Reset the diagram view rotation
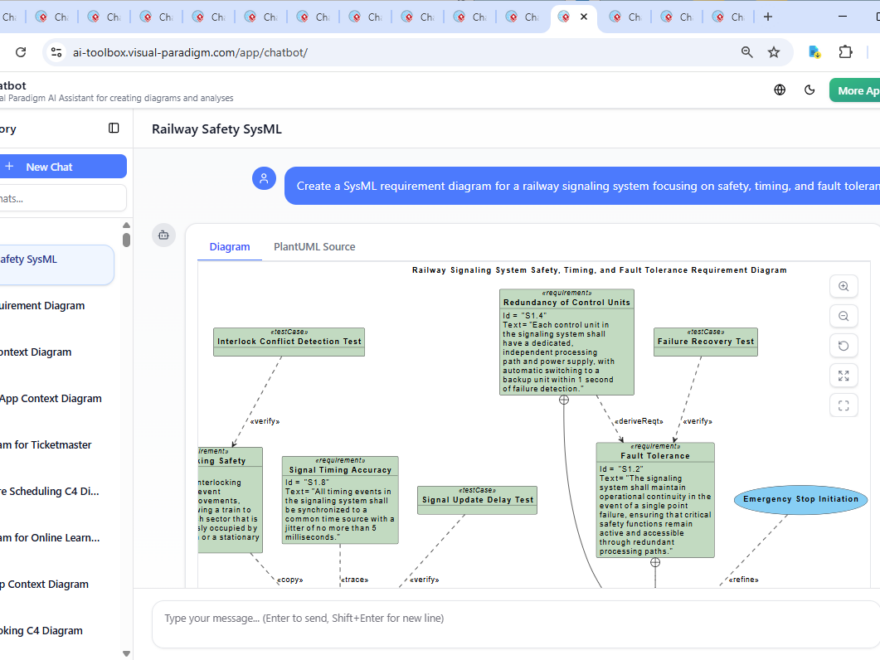 coord(843,346)
